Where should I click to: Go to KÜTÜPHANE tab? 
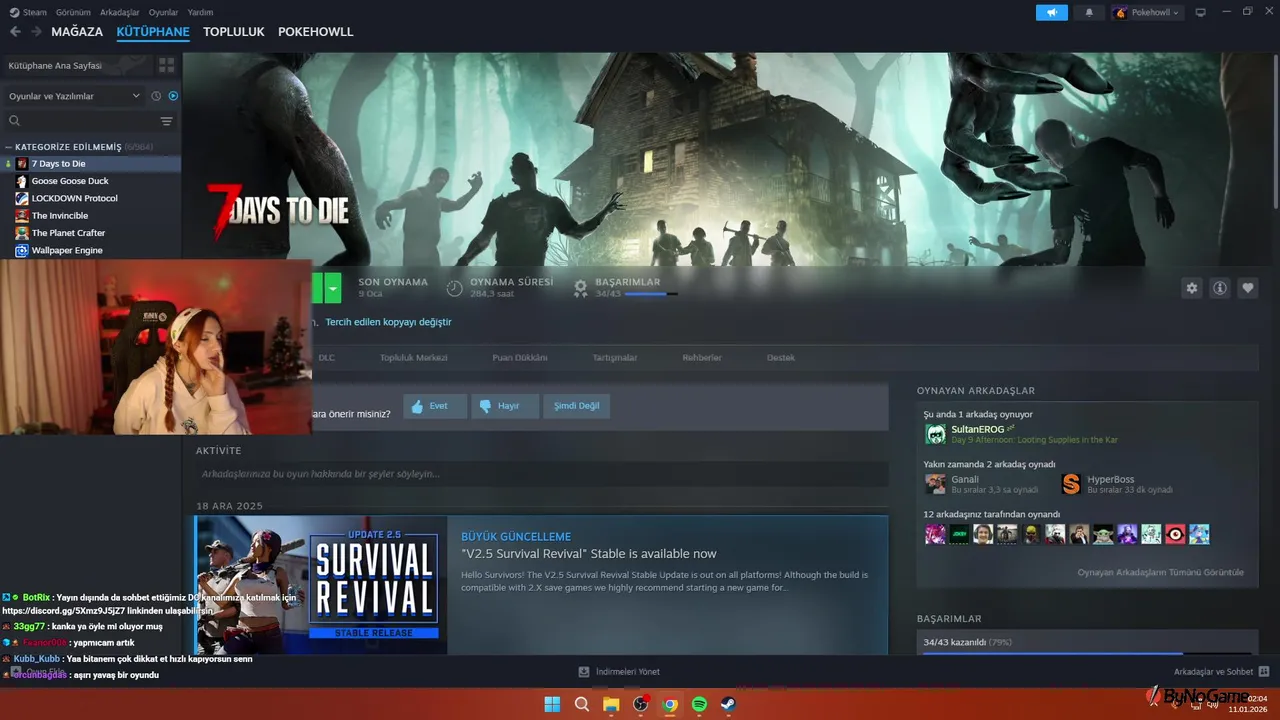[153, 32]
